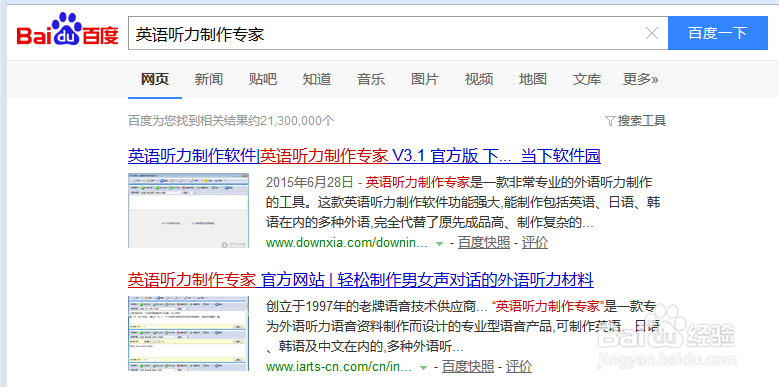Open 百度快照 for the iarts-cn.com result
This screenshot has width=779, height=387.
(x=467, y=367)
